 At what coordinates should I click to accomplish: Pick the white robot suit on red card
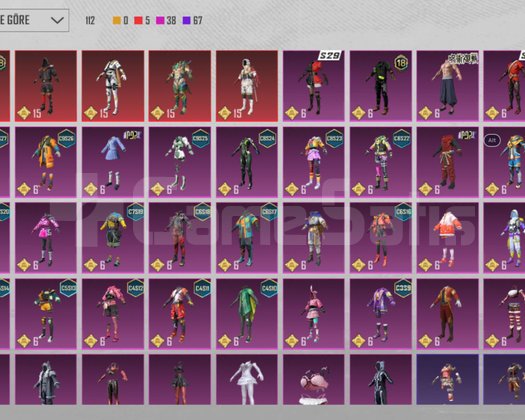(x=113, y=86)
